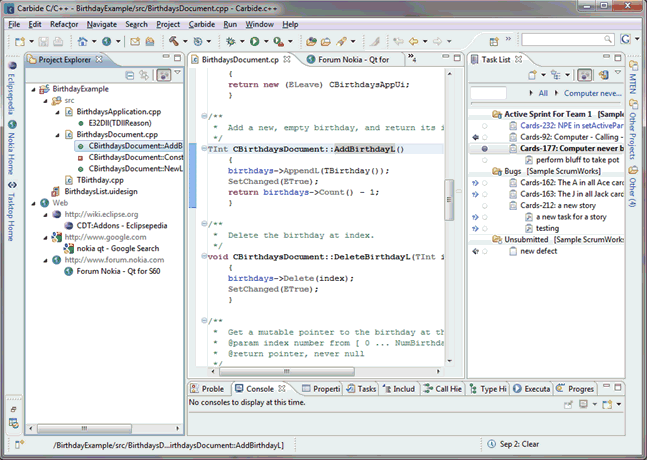Toggle Focus on Workweek in Task List
The width and height of the screenshot is (647, 460).
coord(585,75)
